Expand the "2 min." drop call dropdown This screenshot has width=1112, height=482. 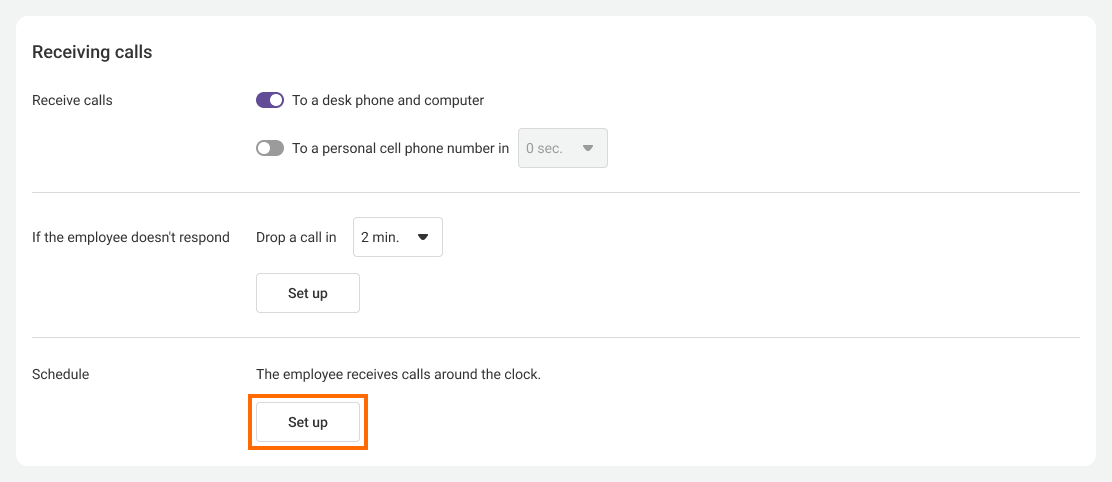[397, 237]
